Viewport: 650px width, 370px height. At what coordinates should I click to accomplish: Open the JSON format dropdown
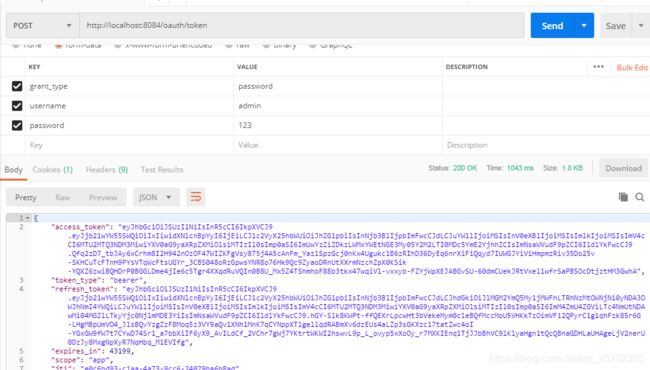(x=156, y=197)
